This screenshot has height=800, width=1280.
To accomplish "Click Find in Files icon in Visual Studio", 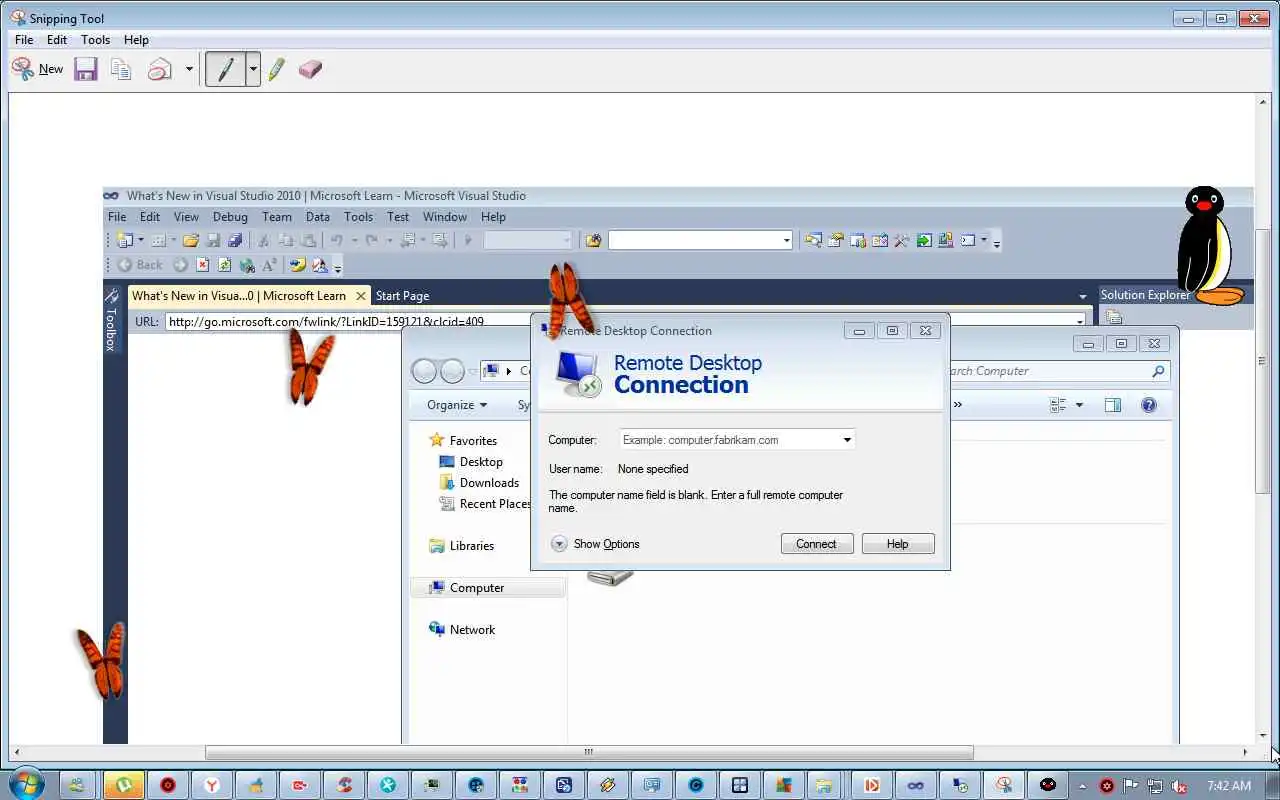I will 593,240.
